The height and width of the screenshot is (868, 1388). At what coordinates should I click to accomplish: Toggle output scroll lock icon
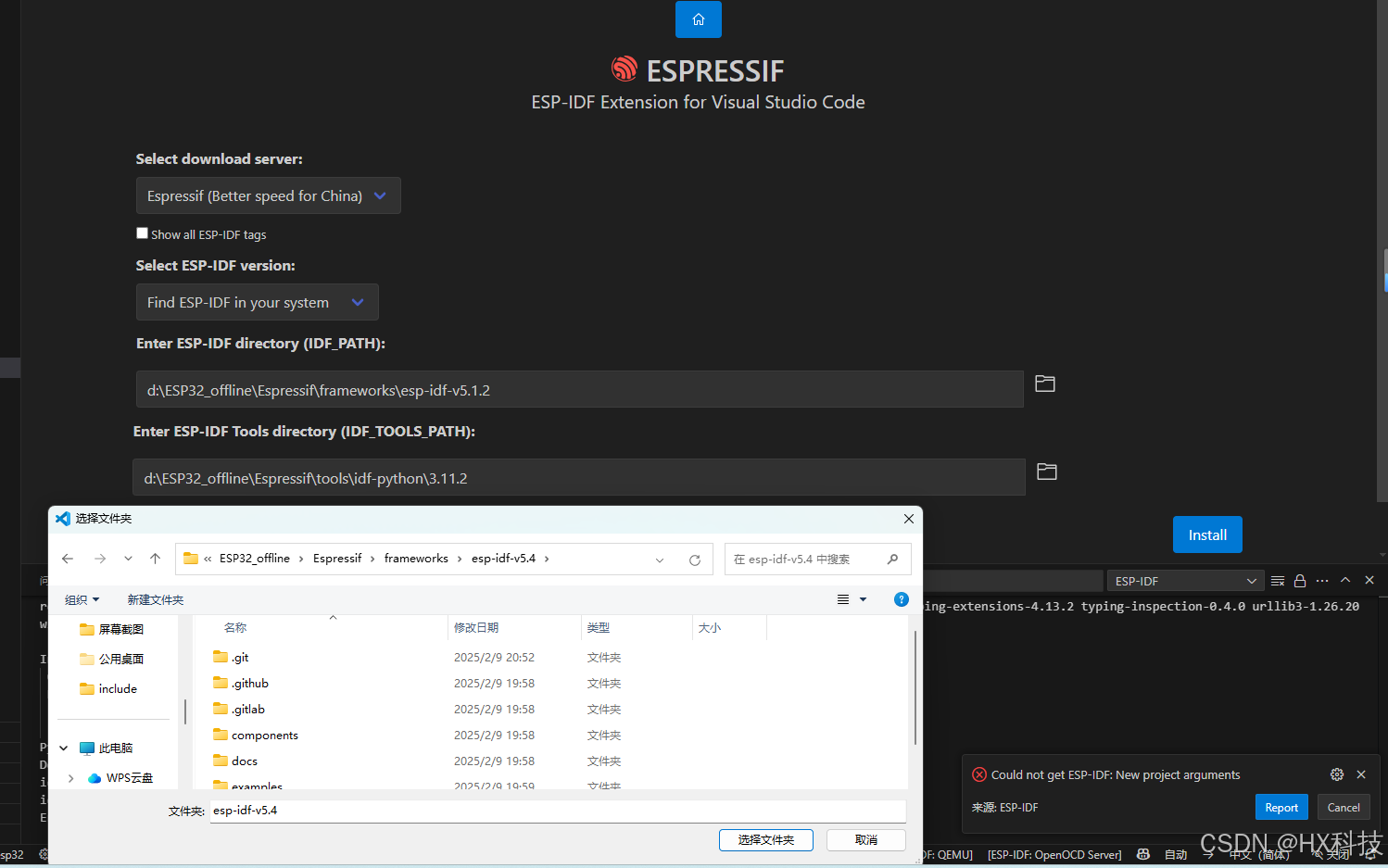[x=1300, y=581]
